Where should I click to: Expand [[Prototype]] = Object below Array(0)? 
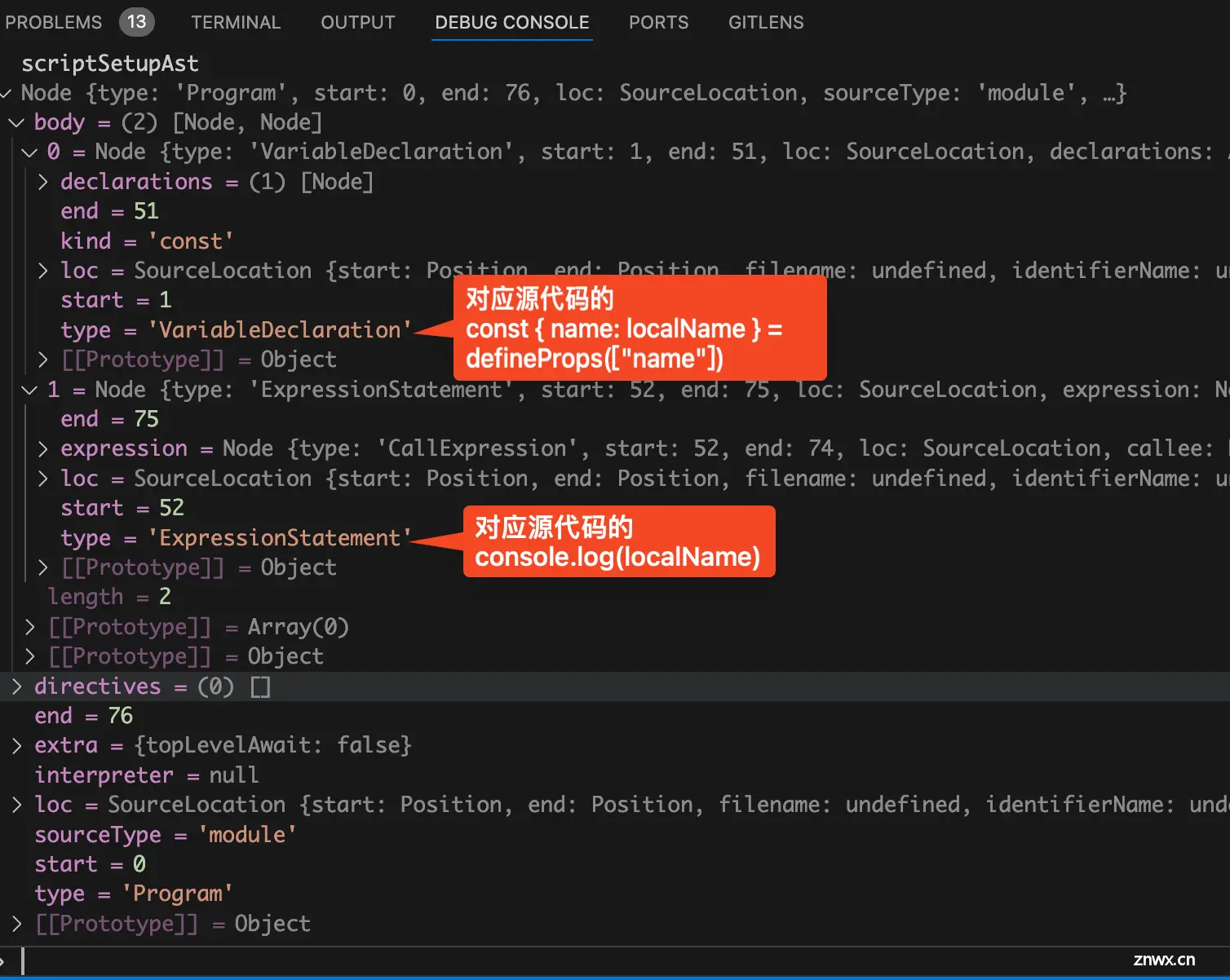(x=30, y=656)
